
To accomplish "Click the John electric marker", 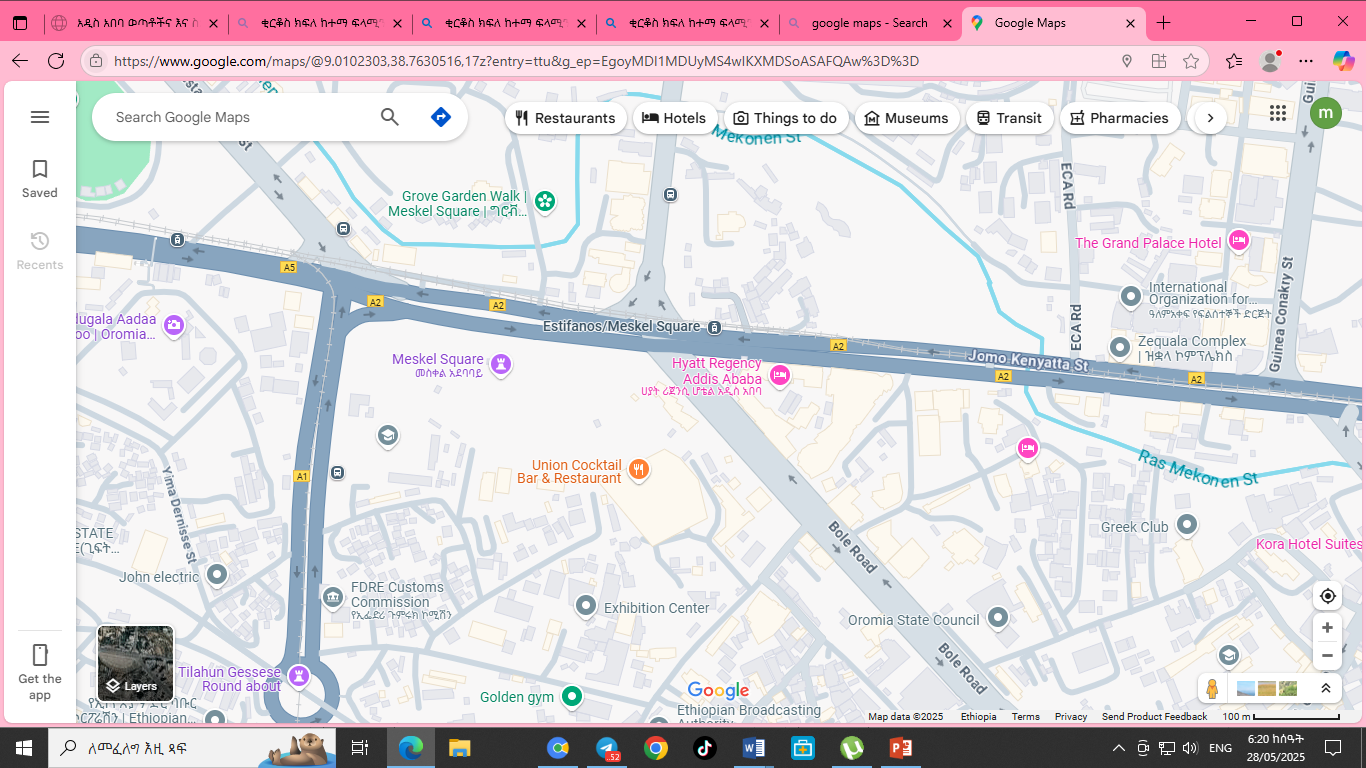I will (217, 574).
